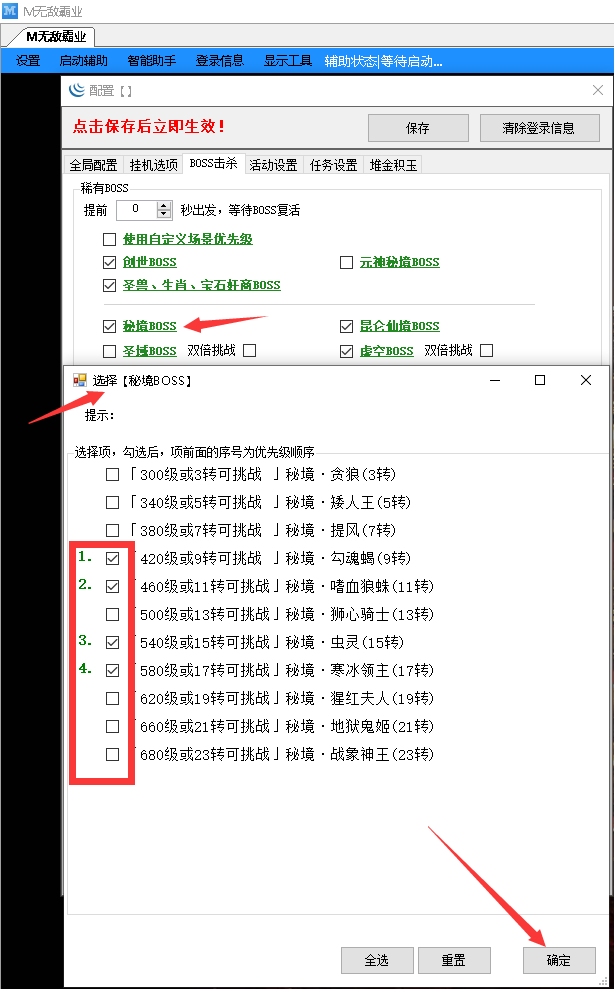Click the 确定 button

559,960
